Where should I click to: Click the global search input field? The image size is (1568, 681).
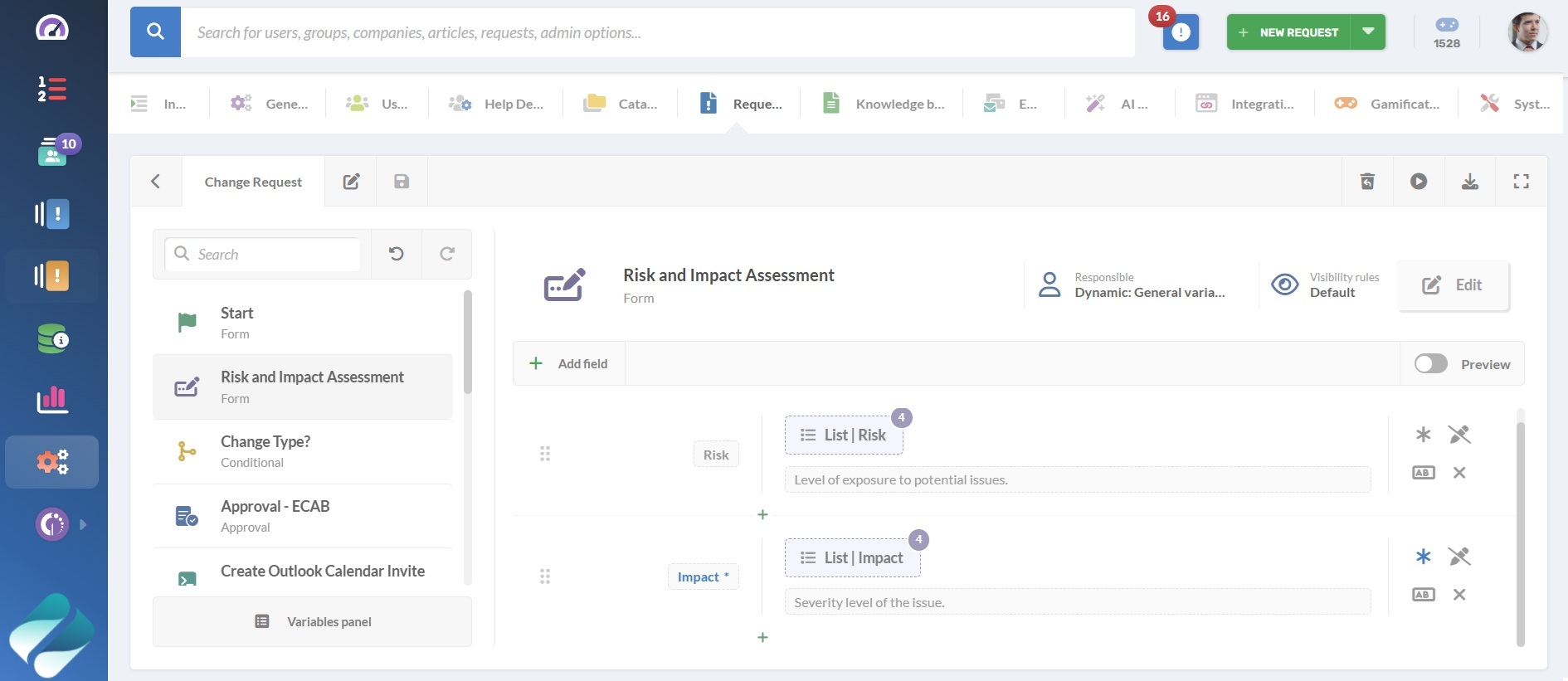[657, 32]
